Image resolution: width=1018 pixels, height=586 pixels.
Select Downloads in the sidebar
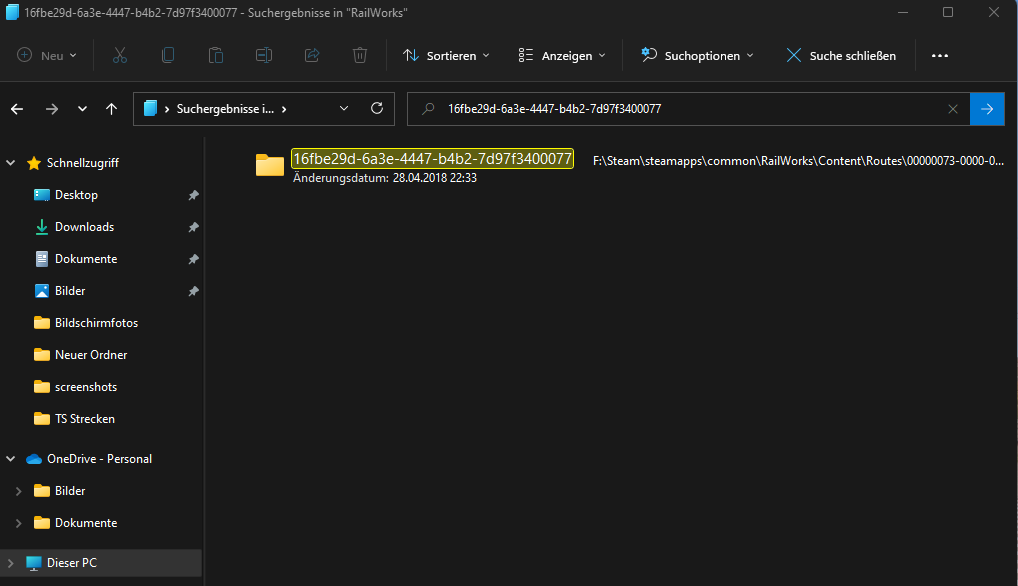84,227
